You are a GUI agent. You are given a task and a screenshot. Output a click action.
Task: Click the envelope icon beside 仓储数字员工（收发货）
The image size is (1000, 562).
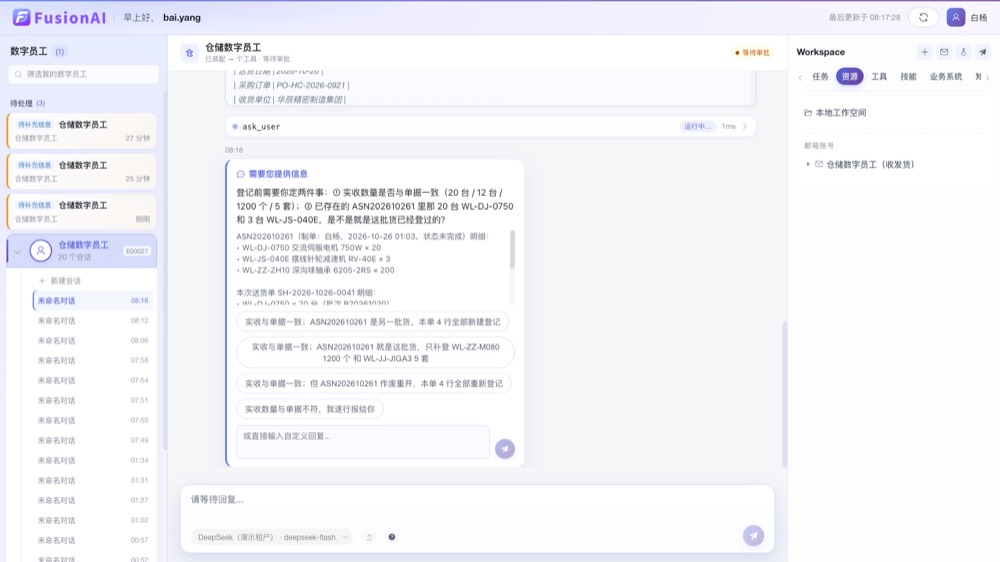point(819,164)
